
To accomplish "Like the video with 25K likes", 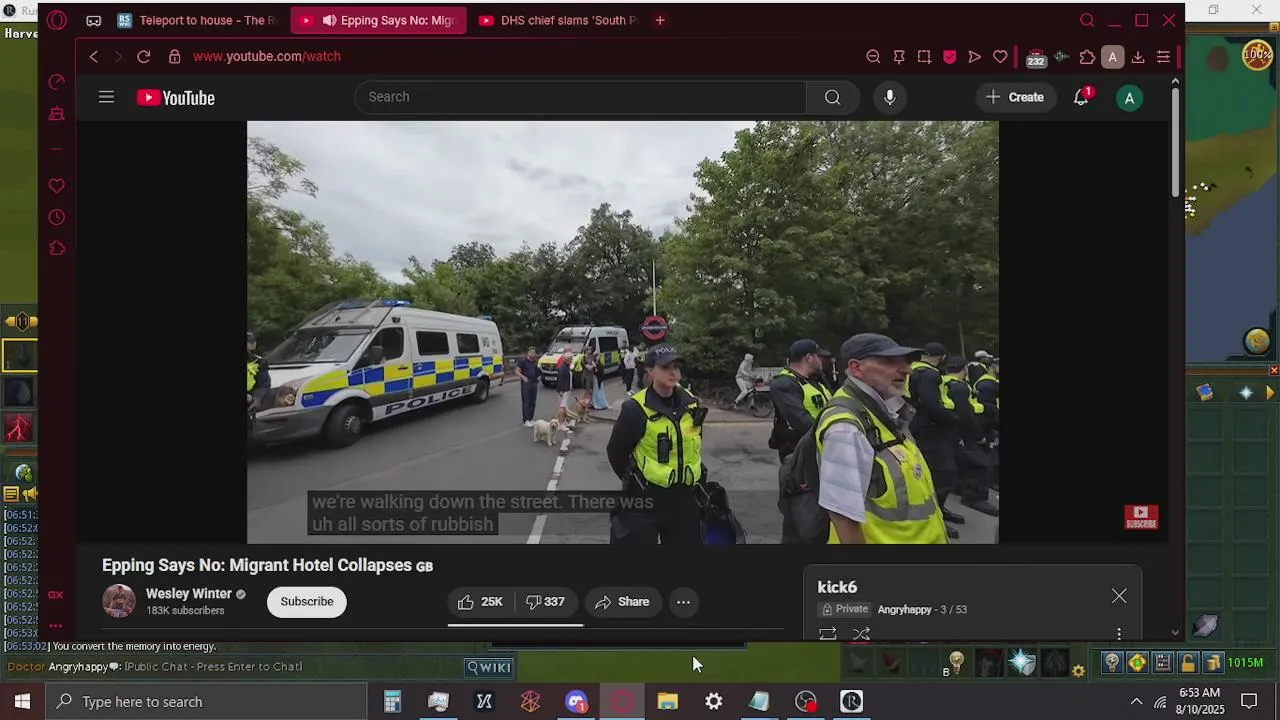I will point(480,602).
